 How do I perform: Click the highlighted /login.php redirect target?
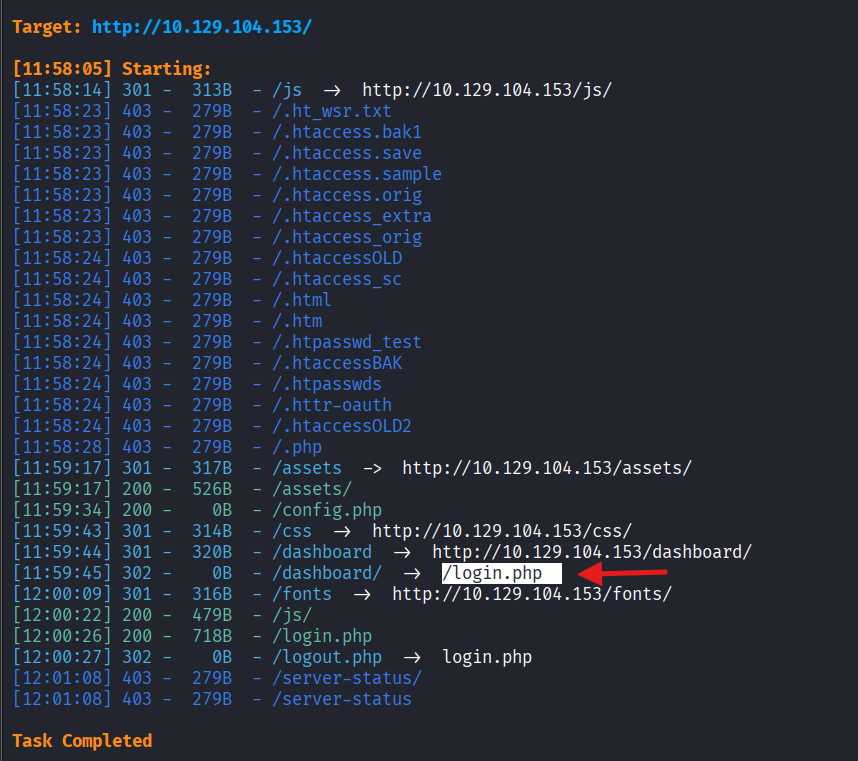point(493,573)
